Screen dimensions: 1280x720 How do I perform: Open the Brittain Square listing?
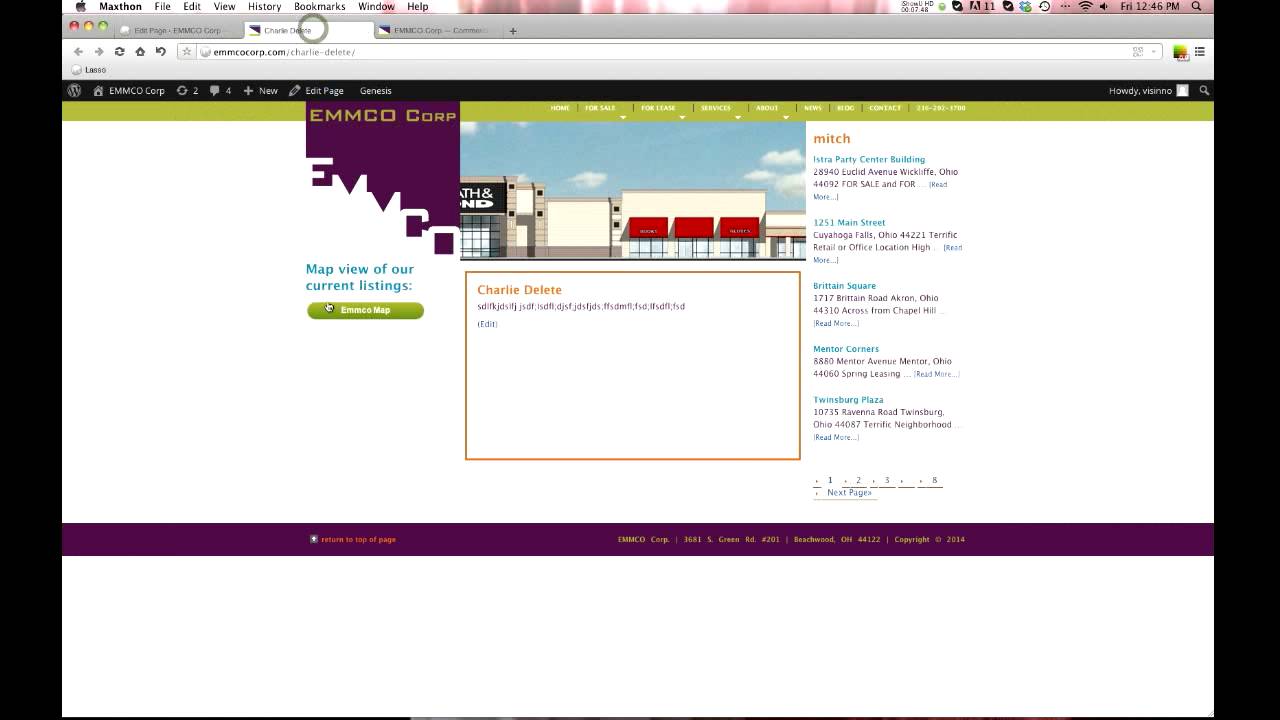(x=844, y=285)
